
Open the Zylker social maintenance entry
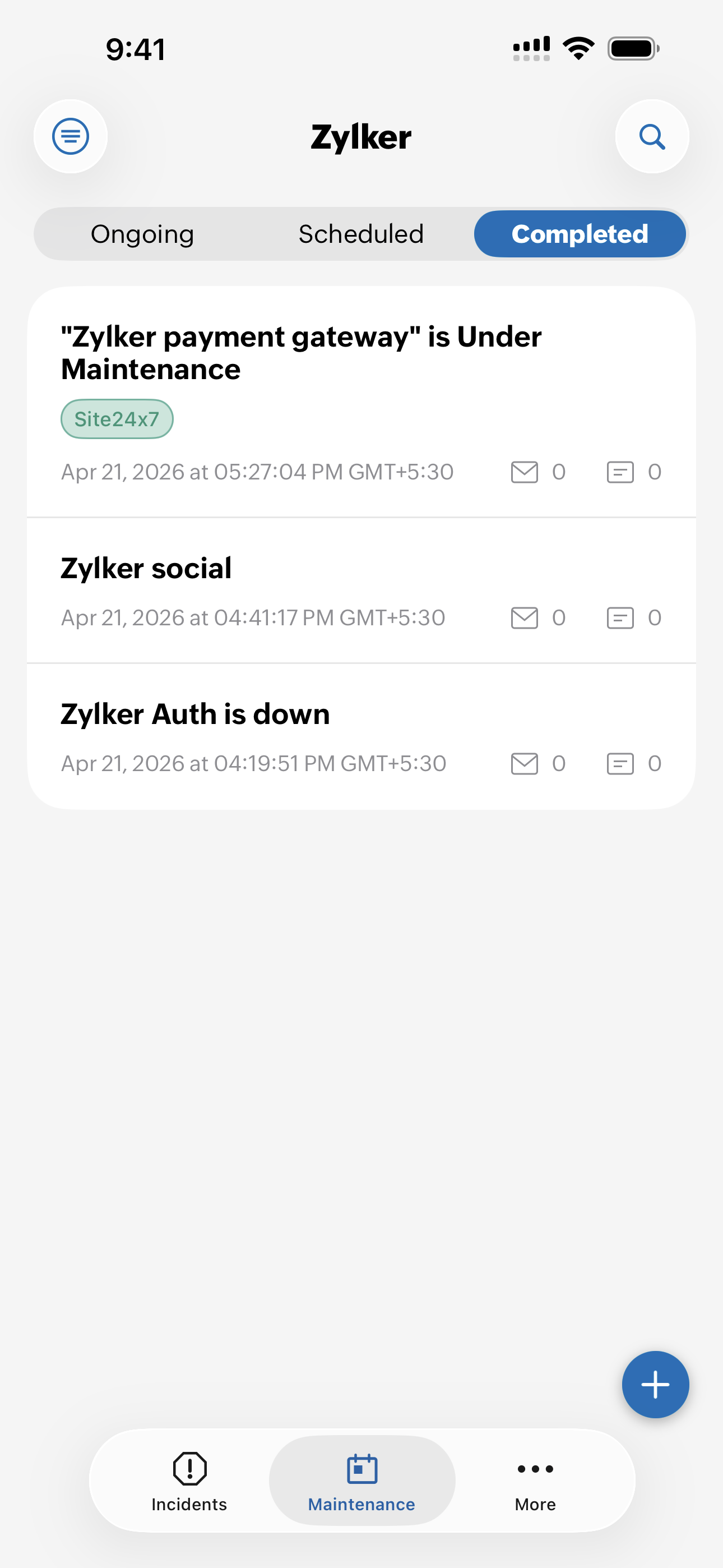coord(146,569)
